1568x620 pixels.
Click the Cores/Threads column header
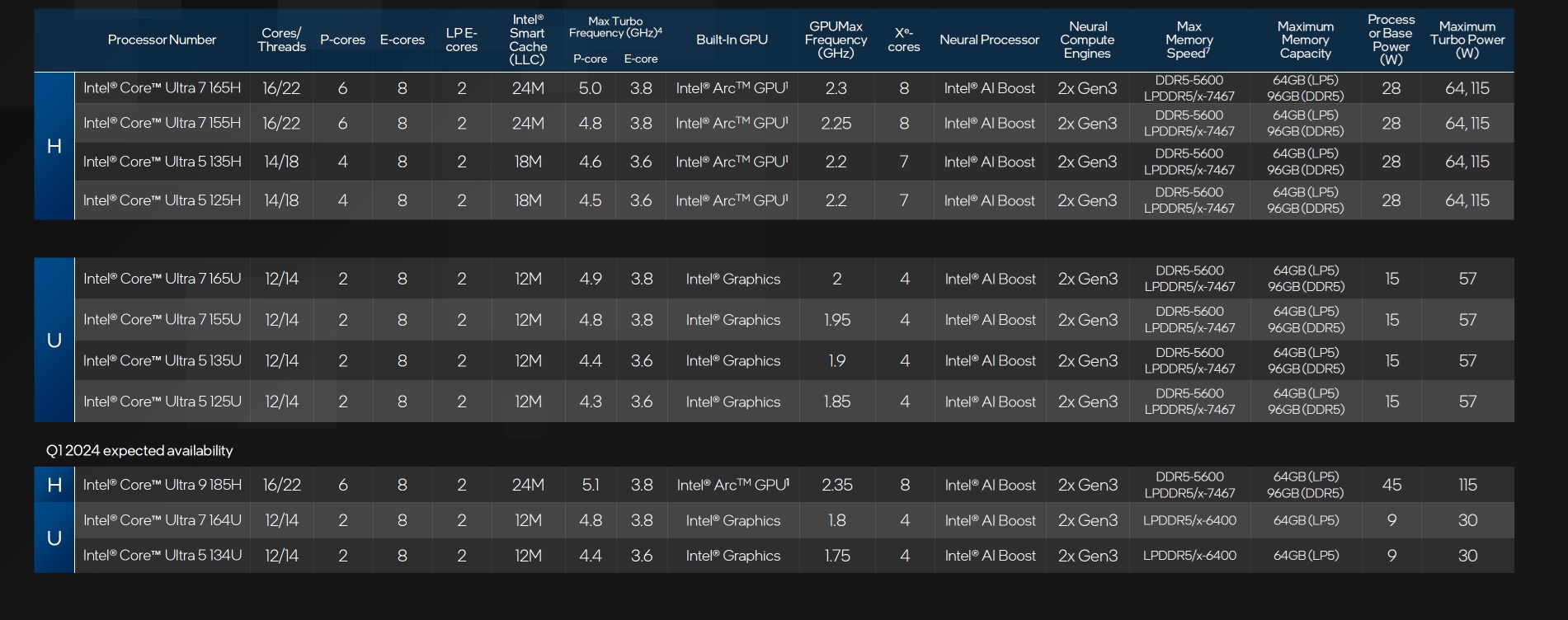tap(281, 40)
